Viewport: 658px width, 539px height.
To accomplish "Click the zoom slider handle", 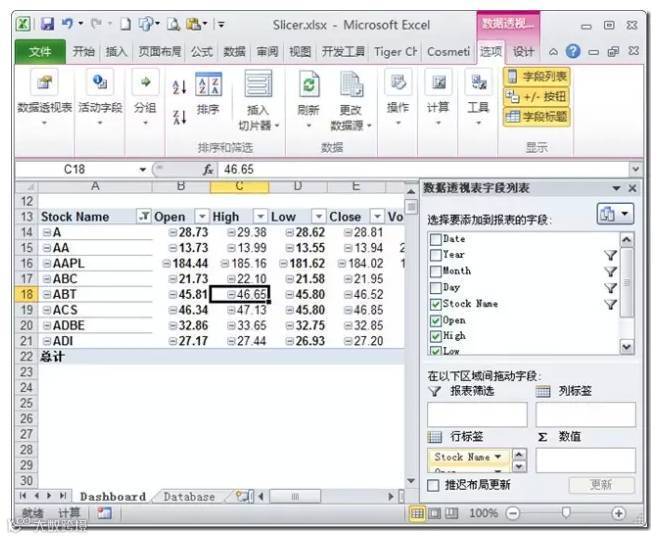I will 566,513.
